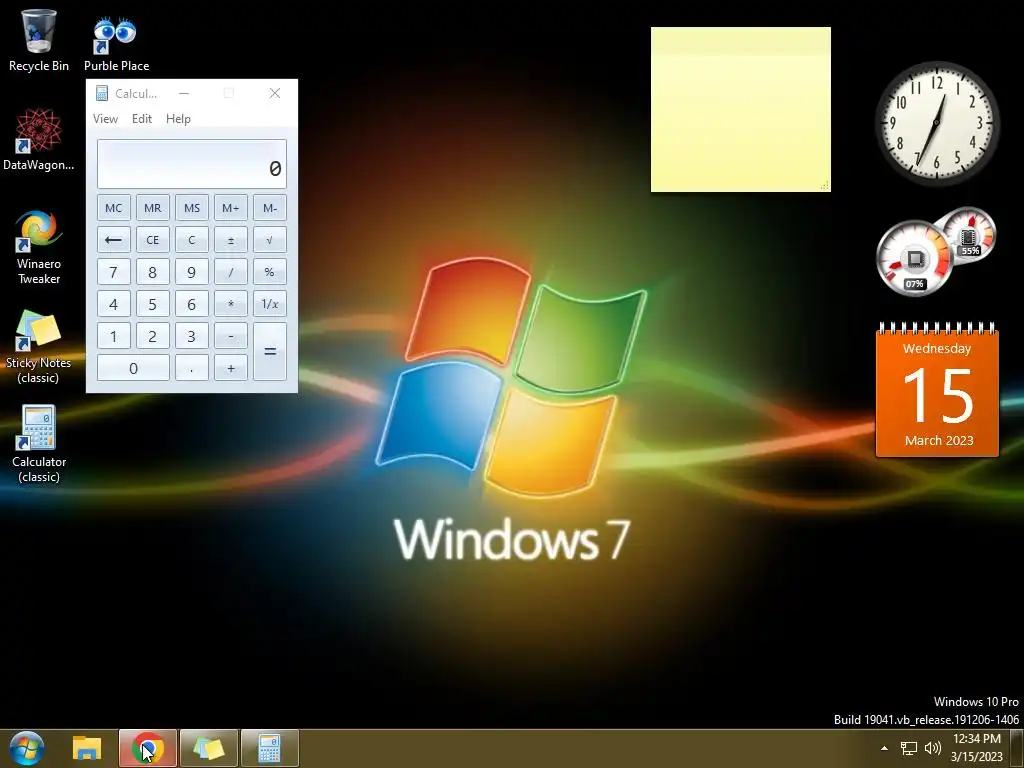Click the percent button
This screenshot has height=768, width=1024.
tap(270, 272)
